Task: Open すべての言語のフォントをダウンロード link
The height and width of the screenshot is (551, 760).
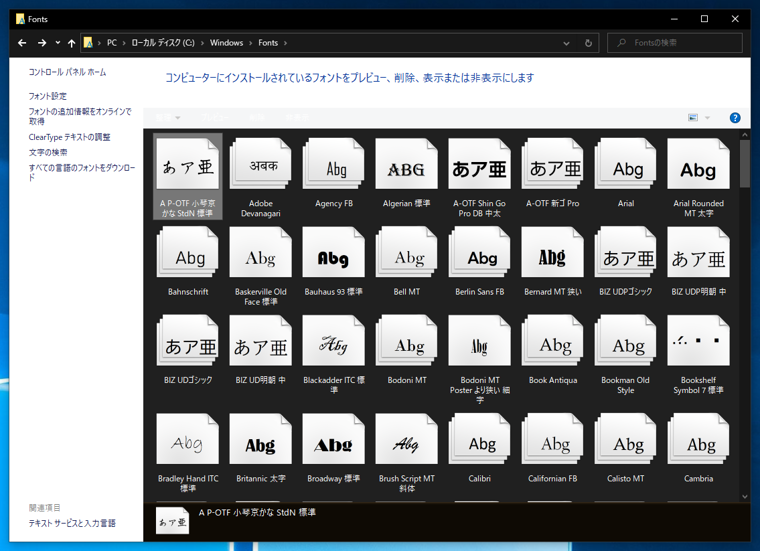Action: tap(81, 173)
